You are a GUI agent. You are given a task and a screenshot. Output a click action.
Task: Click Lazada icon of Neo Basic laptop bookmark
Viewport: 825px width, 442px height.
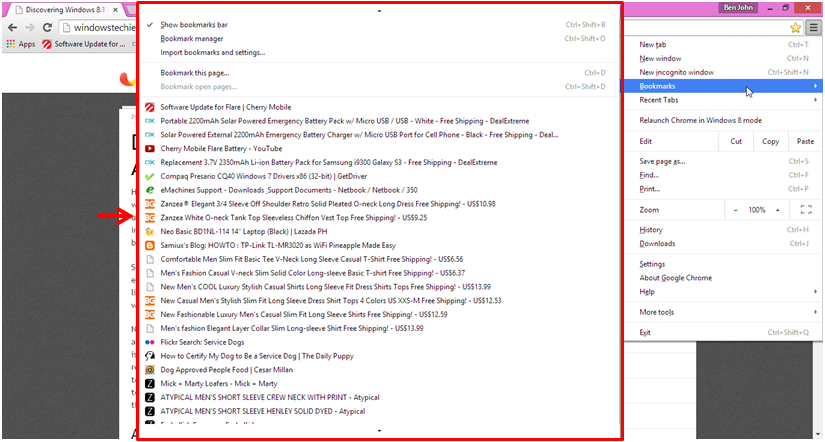[x=150, y=232]
